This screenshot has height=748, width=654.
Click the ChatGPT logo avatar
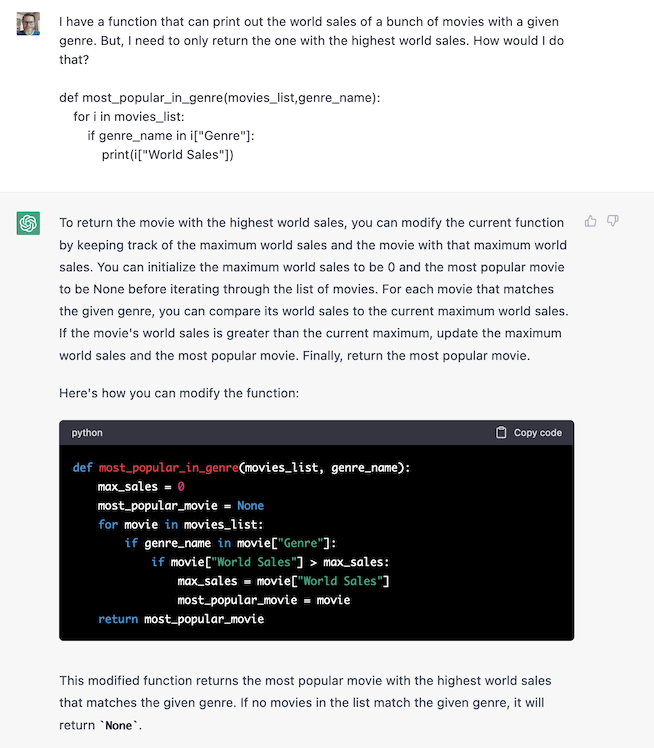pyautogui.click(x=28, y=223)
